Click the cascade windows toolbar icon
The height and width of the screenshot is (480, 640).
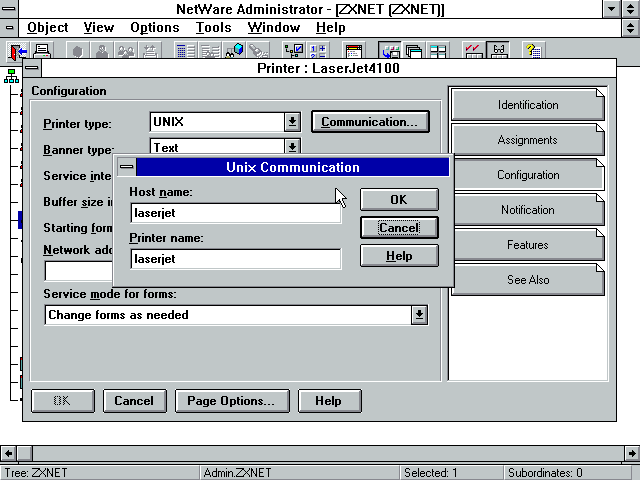pyautogui.click(x=413, y=51)
